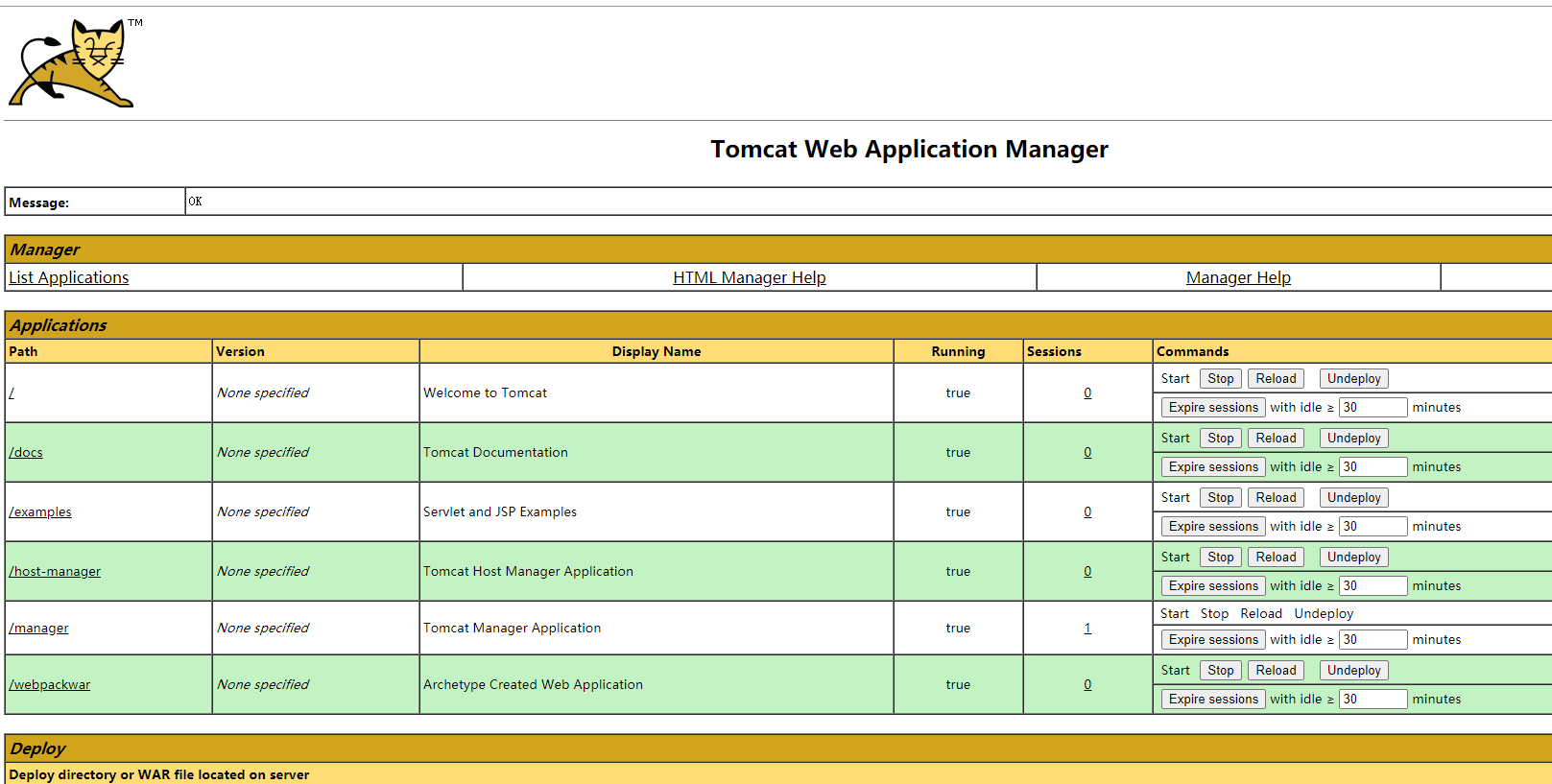Undeploy the /docs application

[x=1353, y=439]
